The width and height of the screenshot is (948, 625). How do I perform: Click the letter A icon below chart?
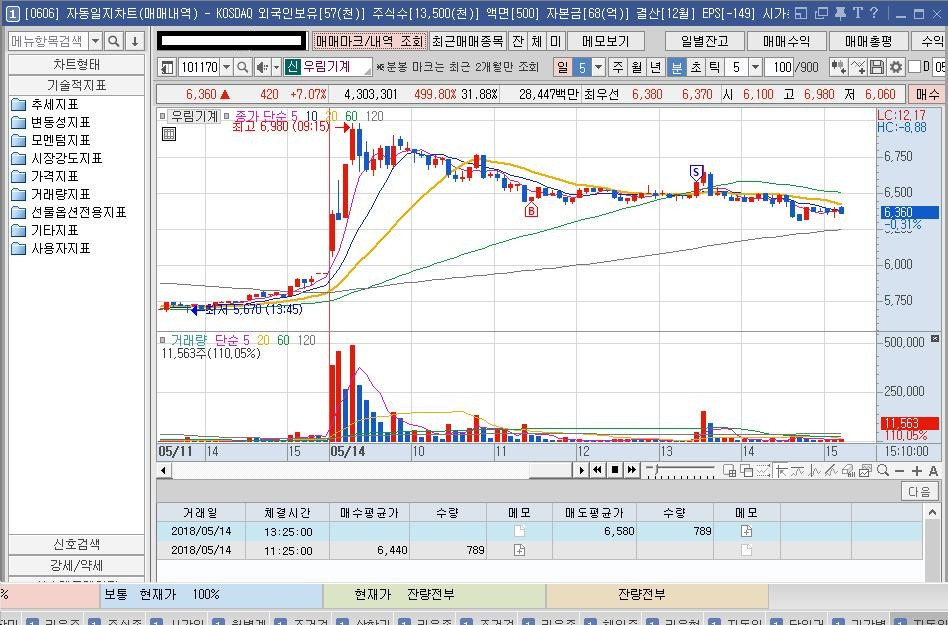tap(933, 471)
